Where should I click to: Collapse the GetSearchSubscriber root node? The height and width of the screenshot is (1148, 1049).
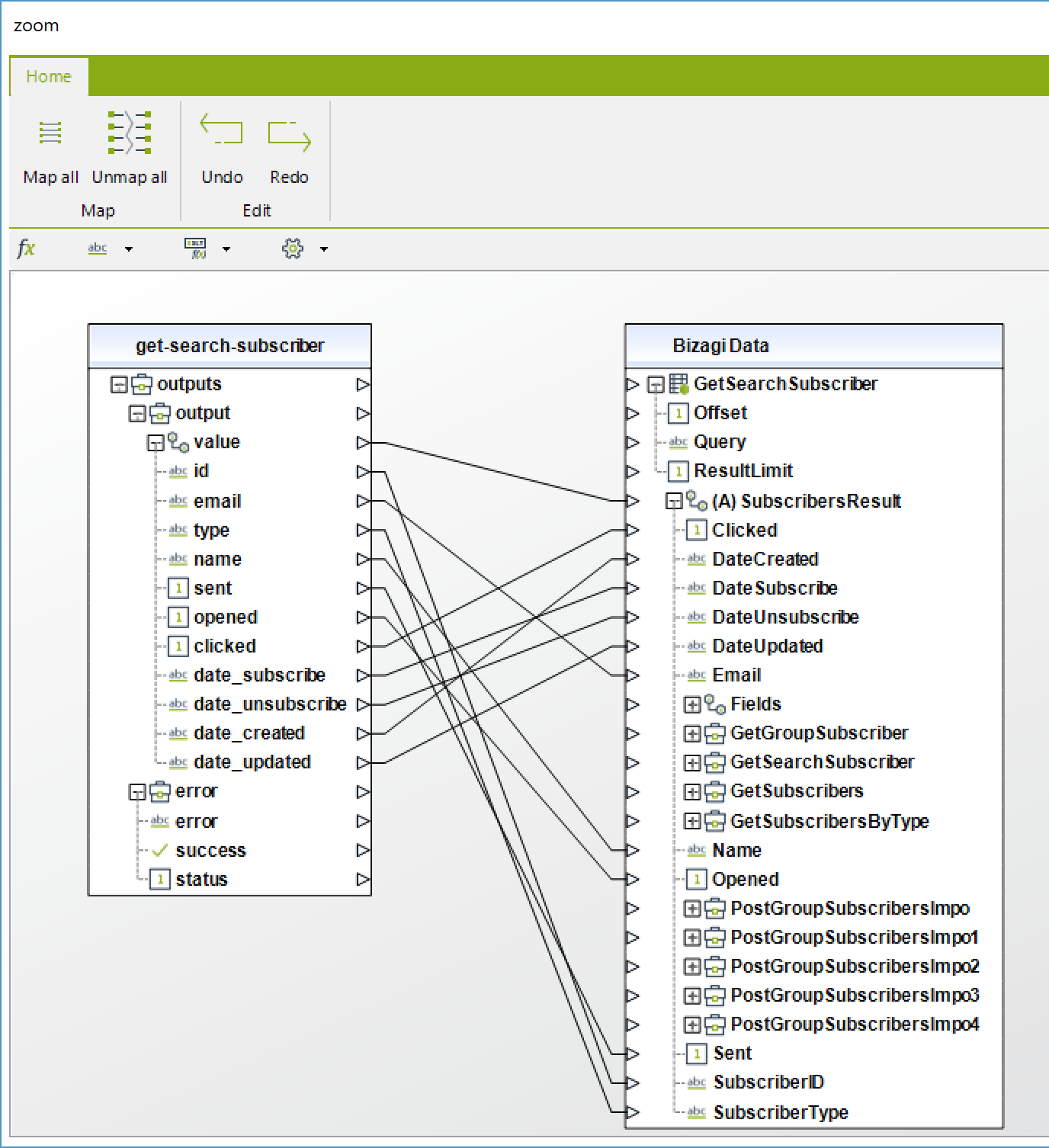[656, 384]
